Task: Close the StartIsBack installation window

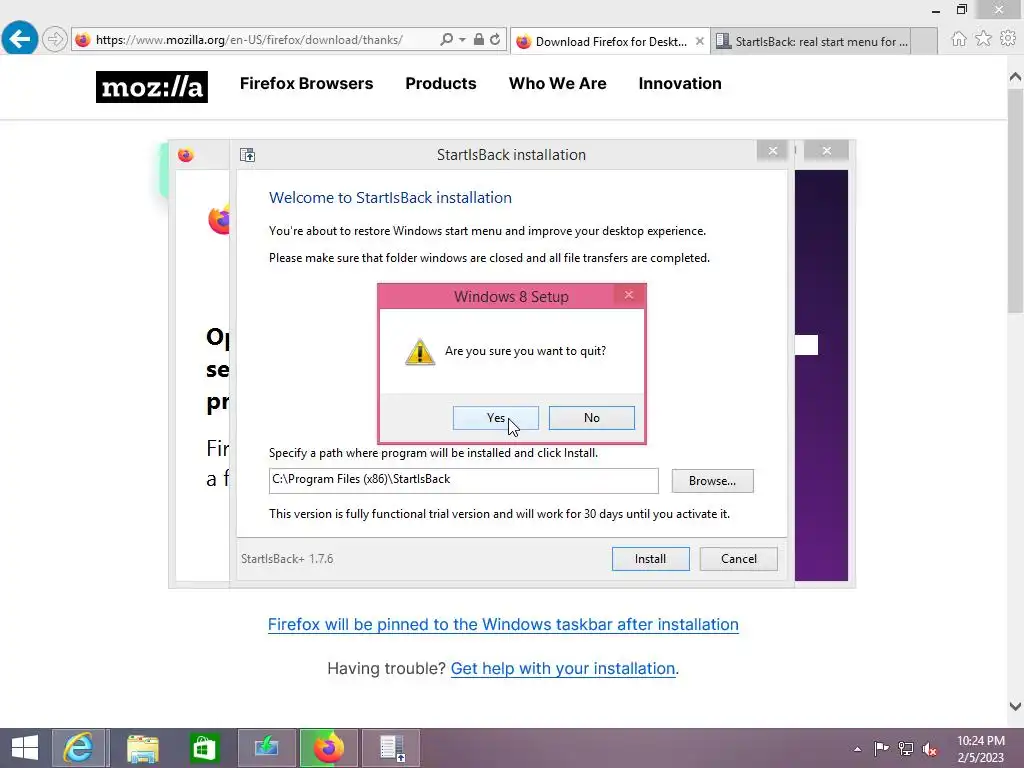Action: [x=773, y=151]
